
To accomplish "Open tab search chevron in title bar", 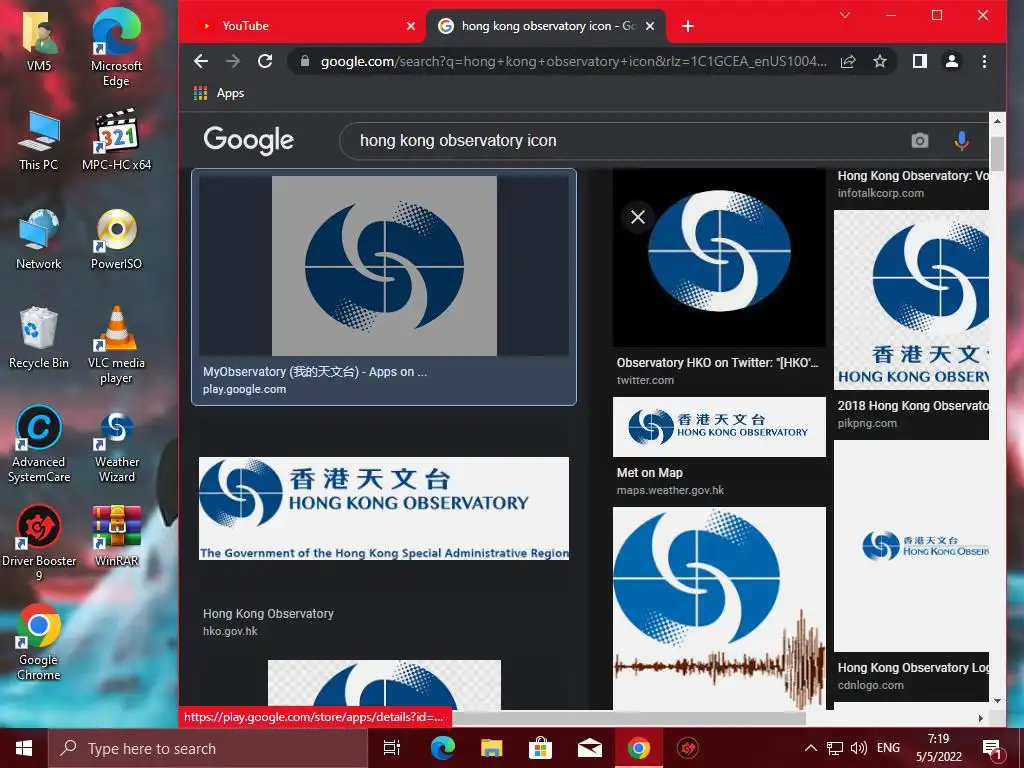I will (x=844, y=16).
